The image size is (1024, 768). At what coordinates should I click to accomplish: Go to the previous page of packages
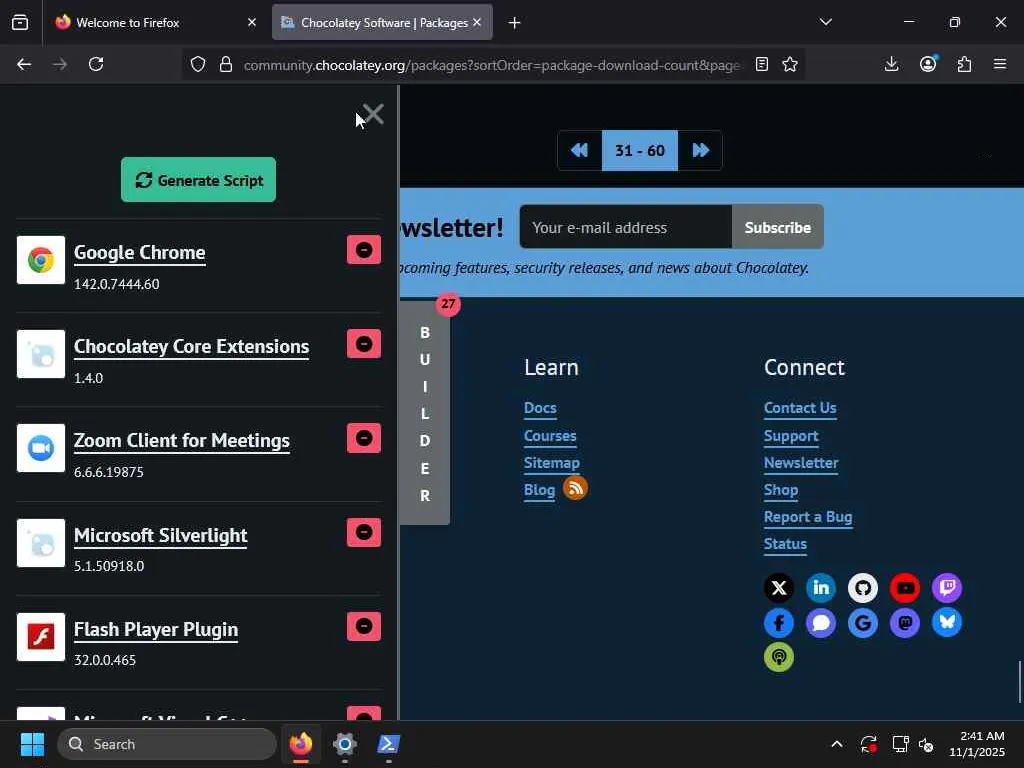click(579, 150)
